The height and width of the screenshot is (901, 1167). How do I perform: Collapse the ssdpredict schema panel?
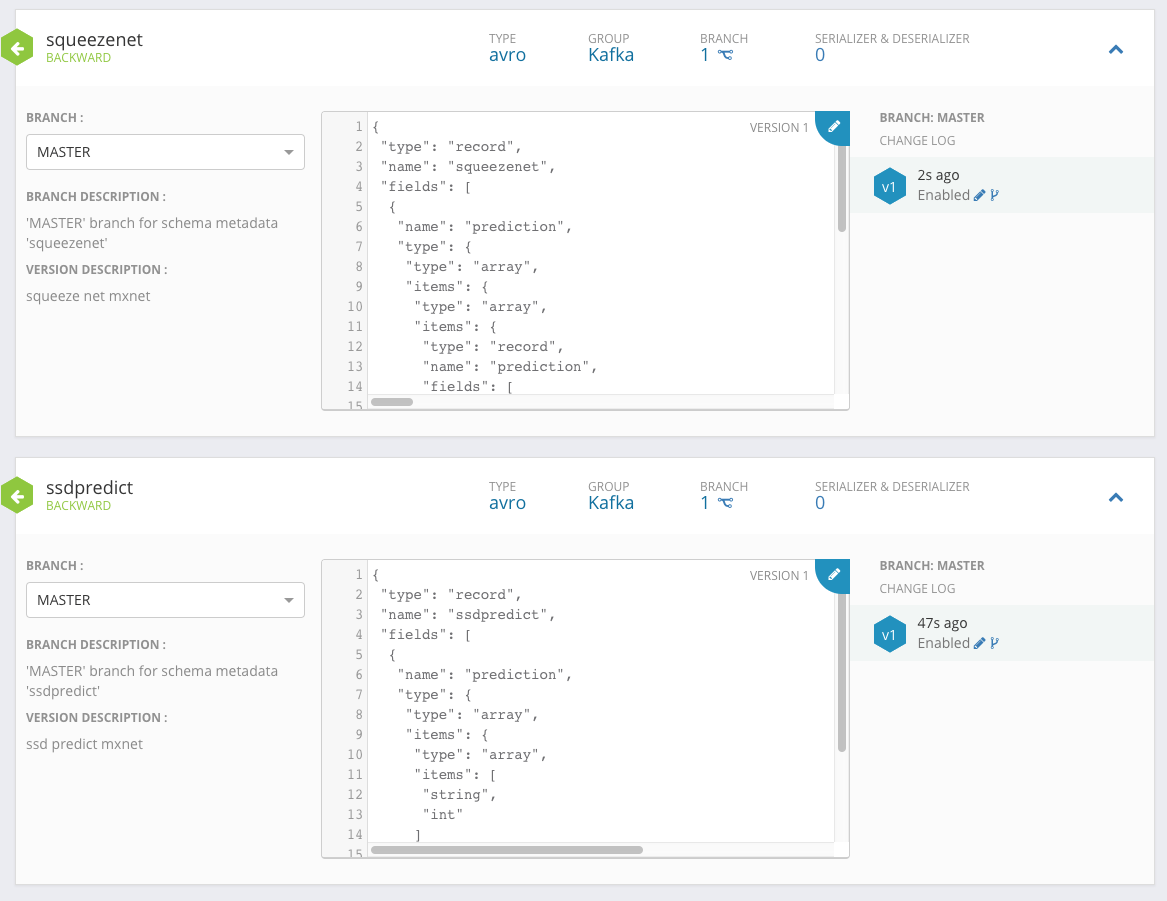pyautogui.click(x=1117, y=497)
